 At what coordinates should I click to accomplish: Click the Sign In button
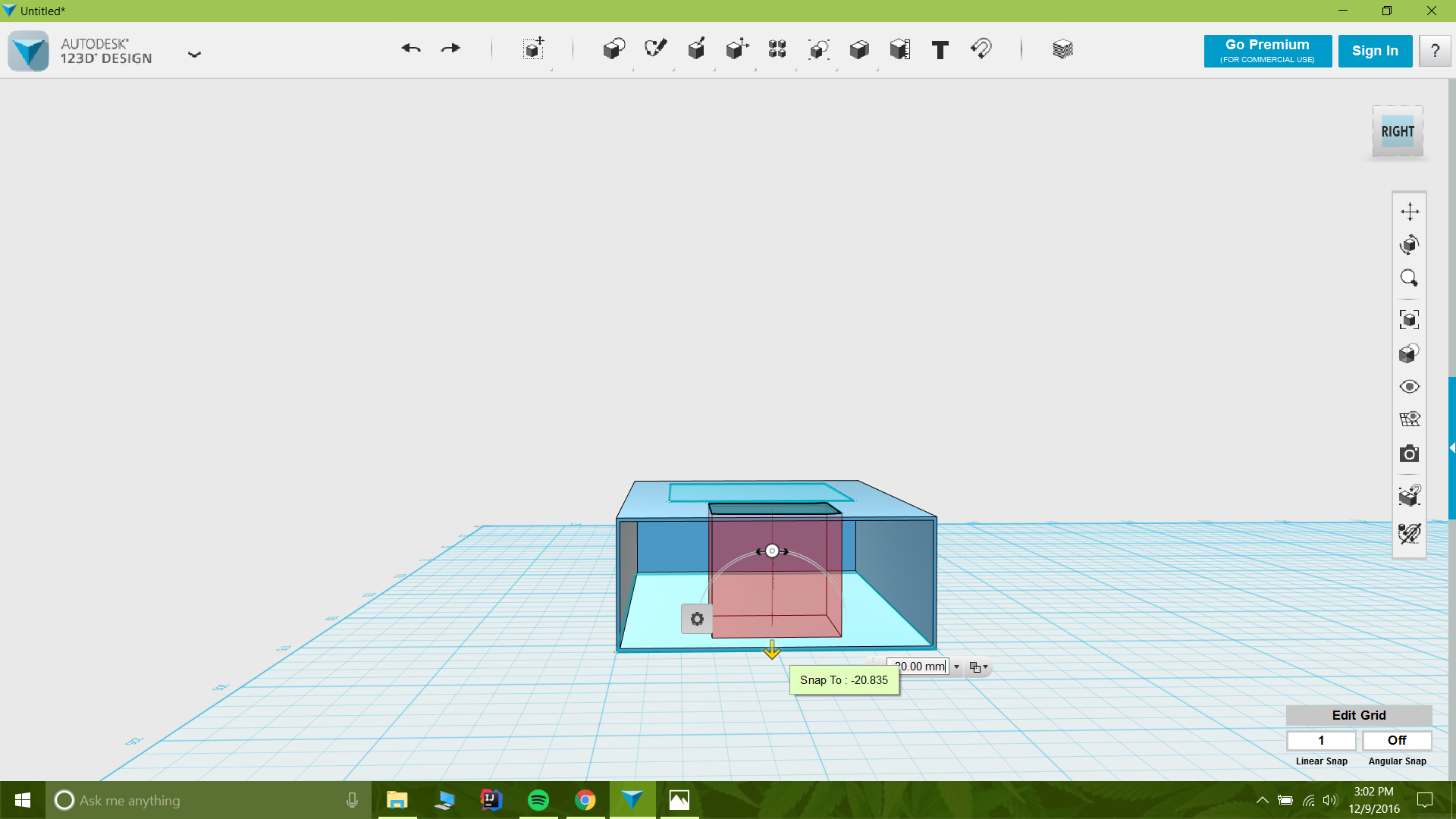click(1375, 51)
